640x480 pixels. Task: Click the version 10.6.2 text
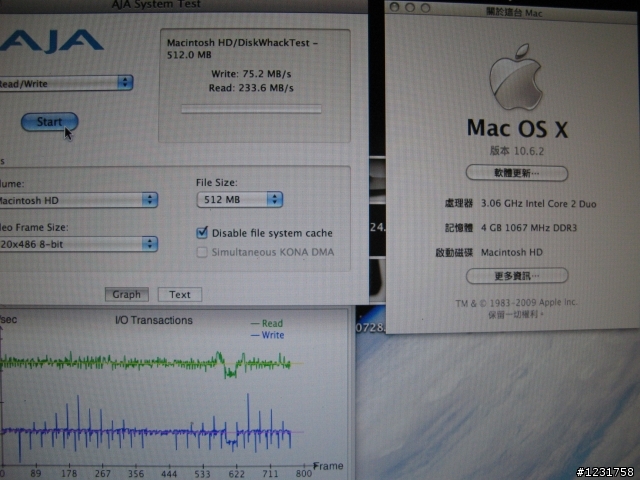click(517, 151)
